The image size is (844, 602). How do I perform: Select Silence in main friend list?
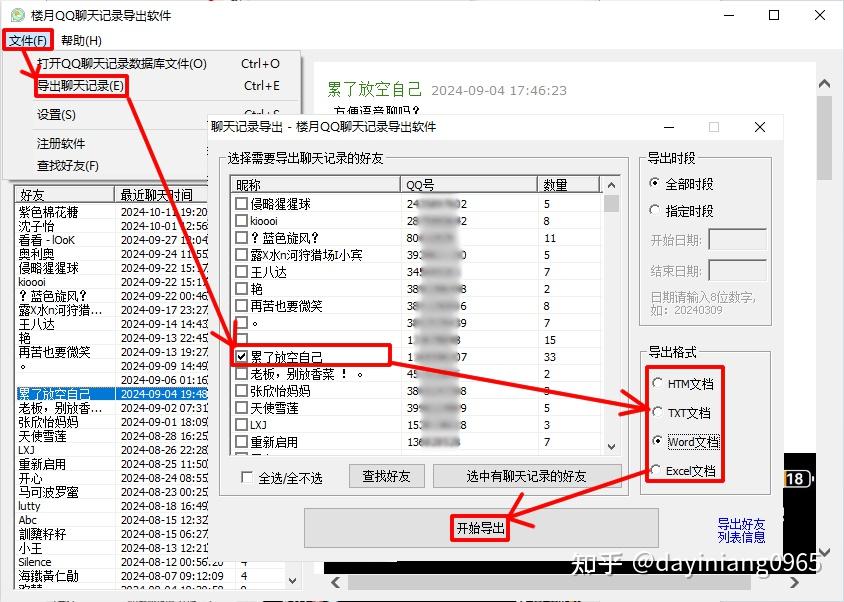tap(35, 562)
